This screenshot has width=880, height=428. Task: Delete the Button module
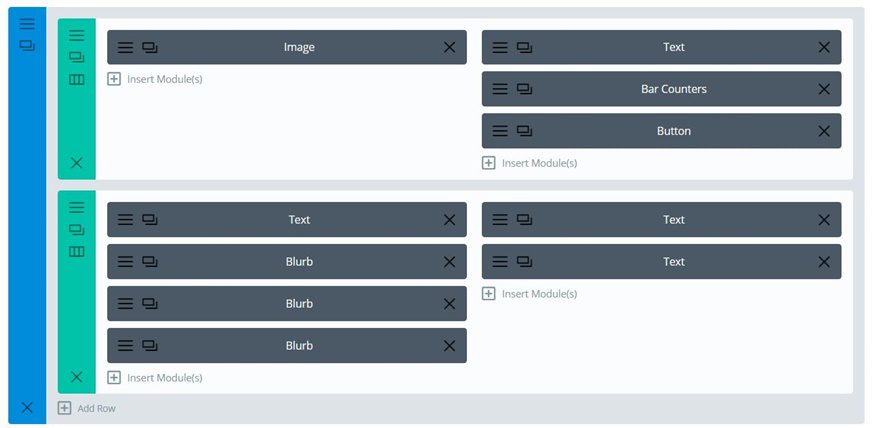[x=824, y=131]
